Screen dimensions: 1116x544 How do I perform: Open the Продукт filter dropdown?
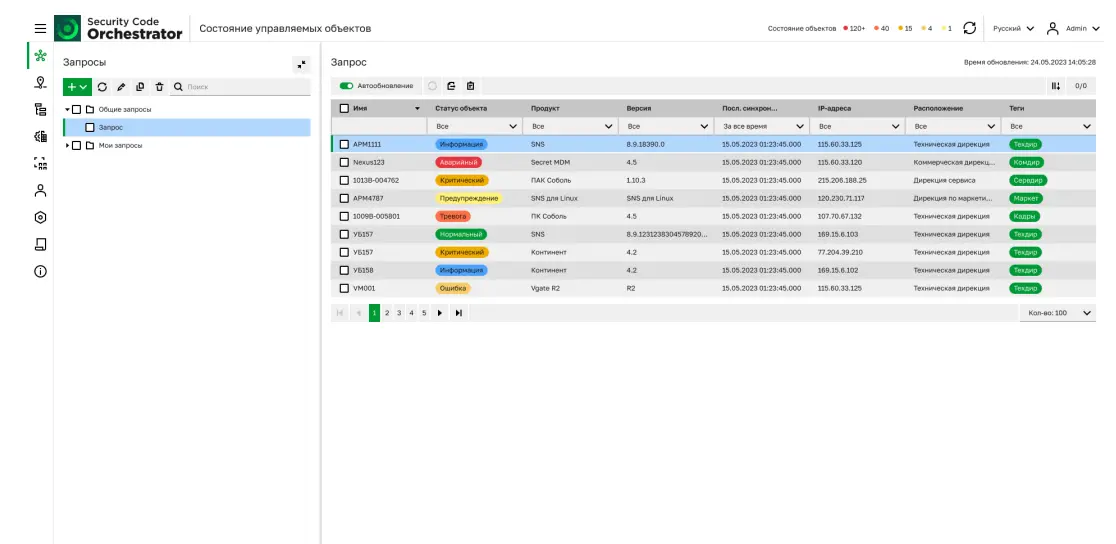(569, 126)
